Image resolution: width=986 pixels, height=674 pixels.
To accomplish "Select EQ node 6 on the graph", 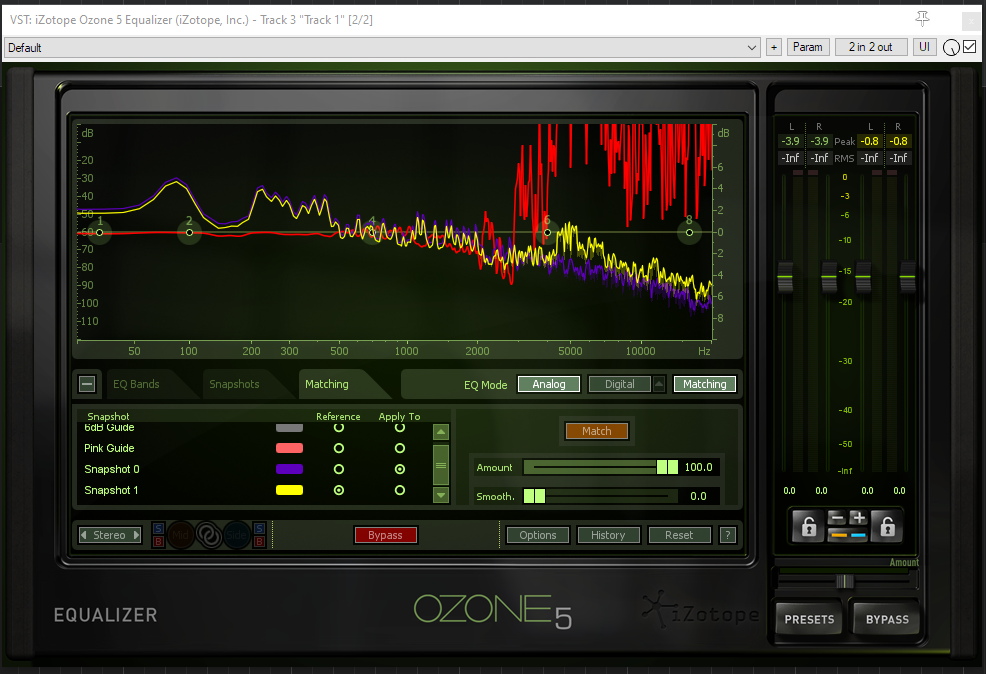I will coord(547,232).
